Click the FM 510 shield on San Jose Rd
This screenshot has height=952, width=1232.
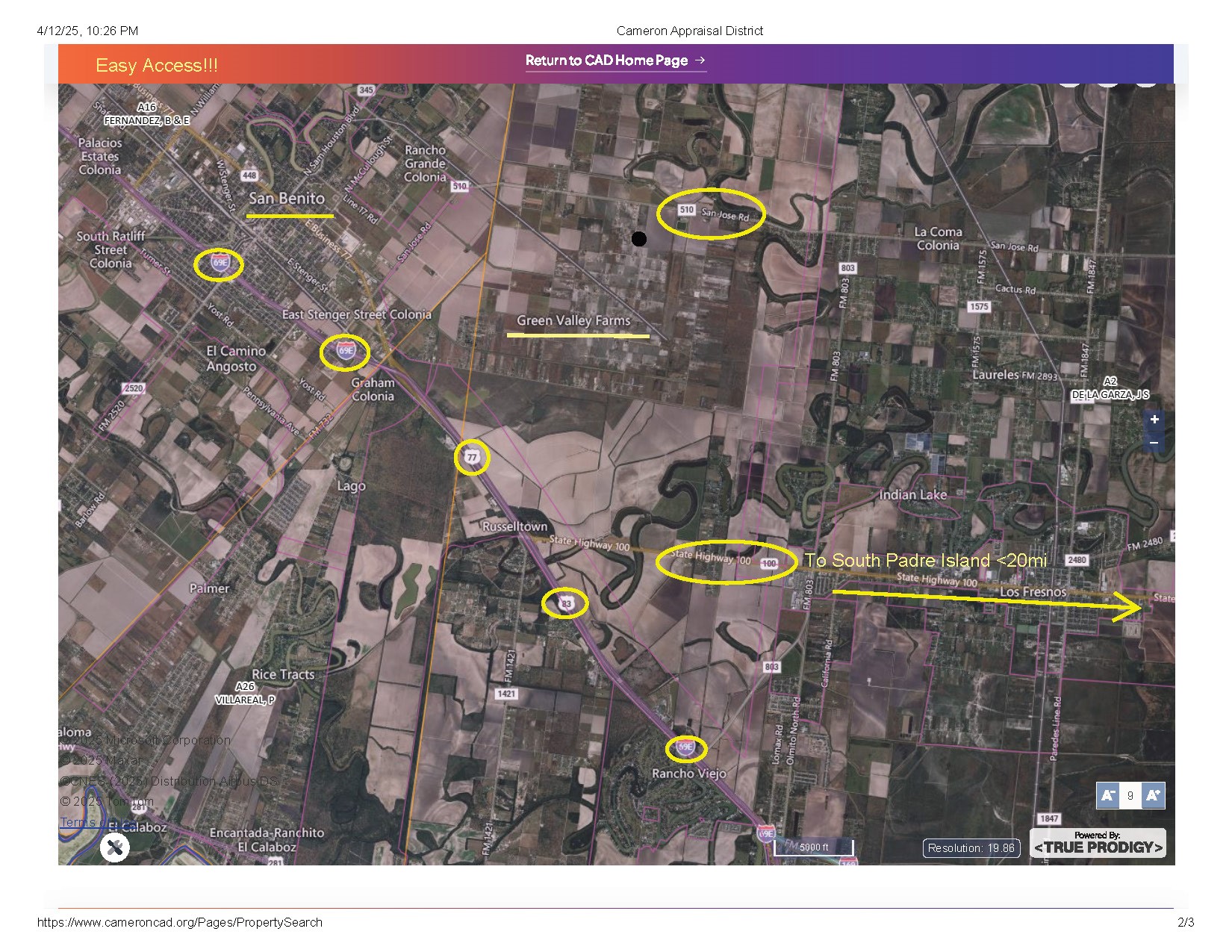coord(688,209)
